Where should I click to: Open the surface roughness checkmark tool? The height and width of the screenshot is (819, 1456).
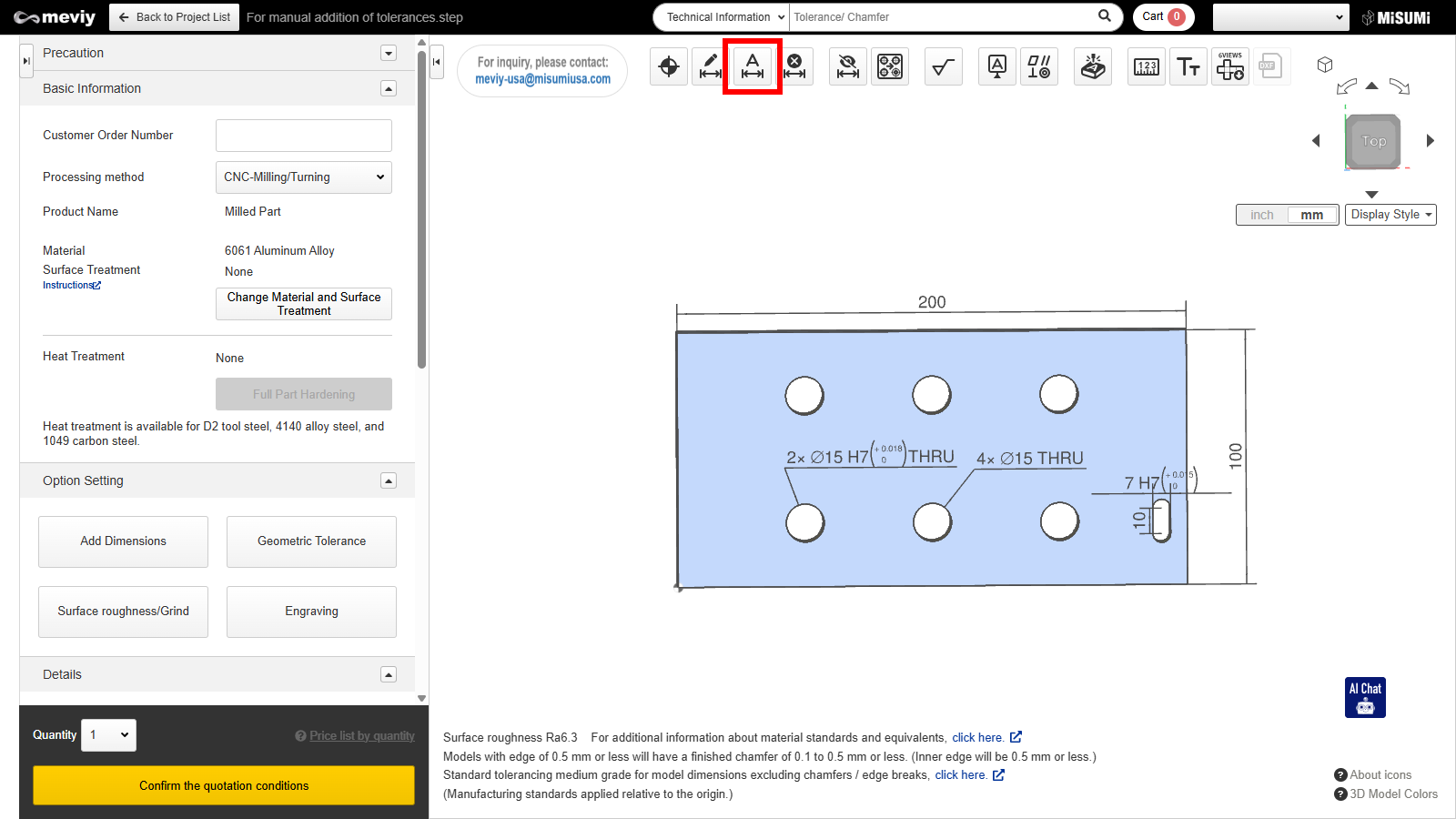pyautogui.click(x=944, y=66)
